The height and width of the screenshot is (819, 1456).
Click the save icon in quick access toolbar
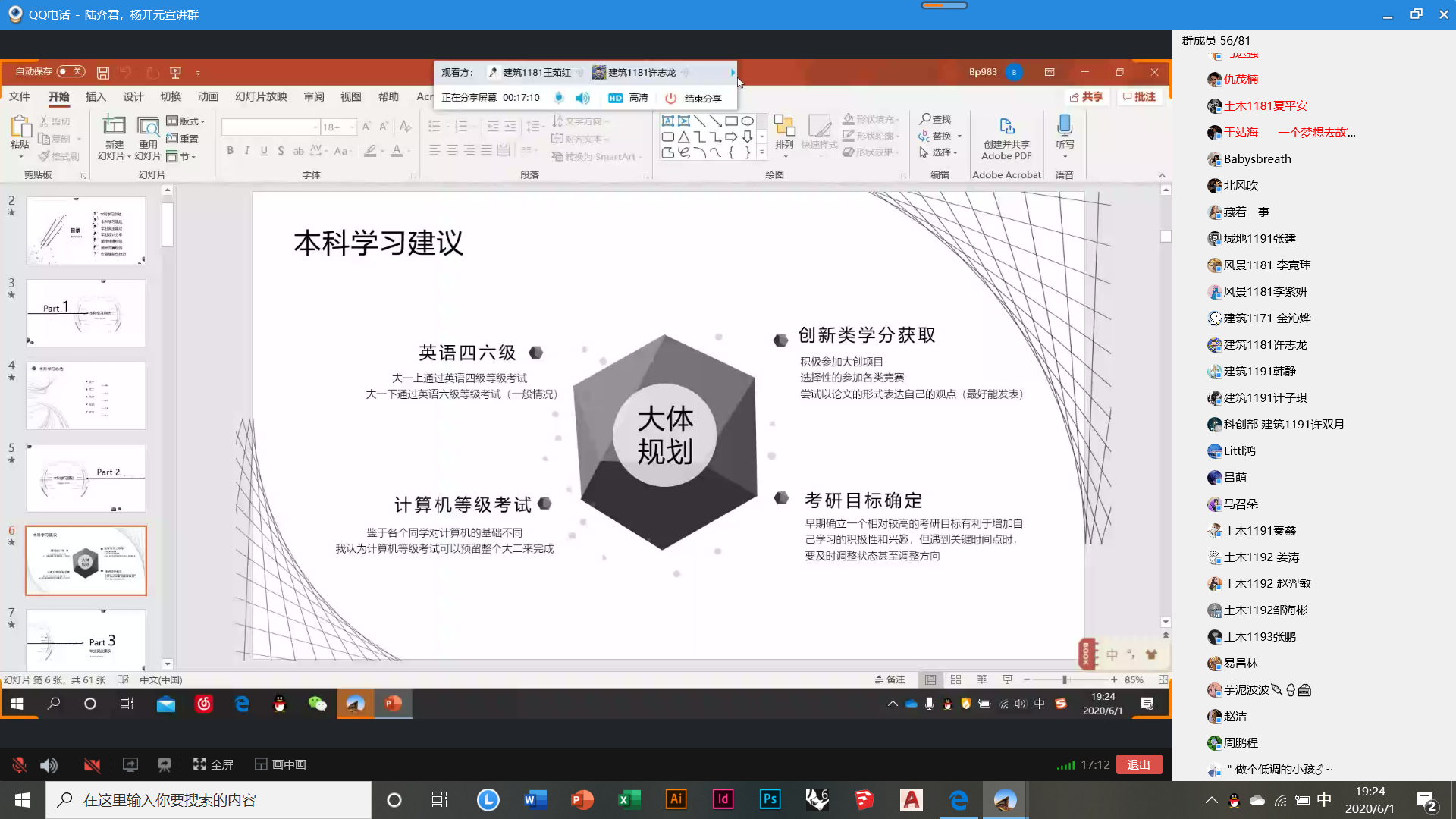(x=103, y=73)
